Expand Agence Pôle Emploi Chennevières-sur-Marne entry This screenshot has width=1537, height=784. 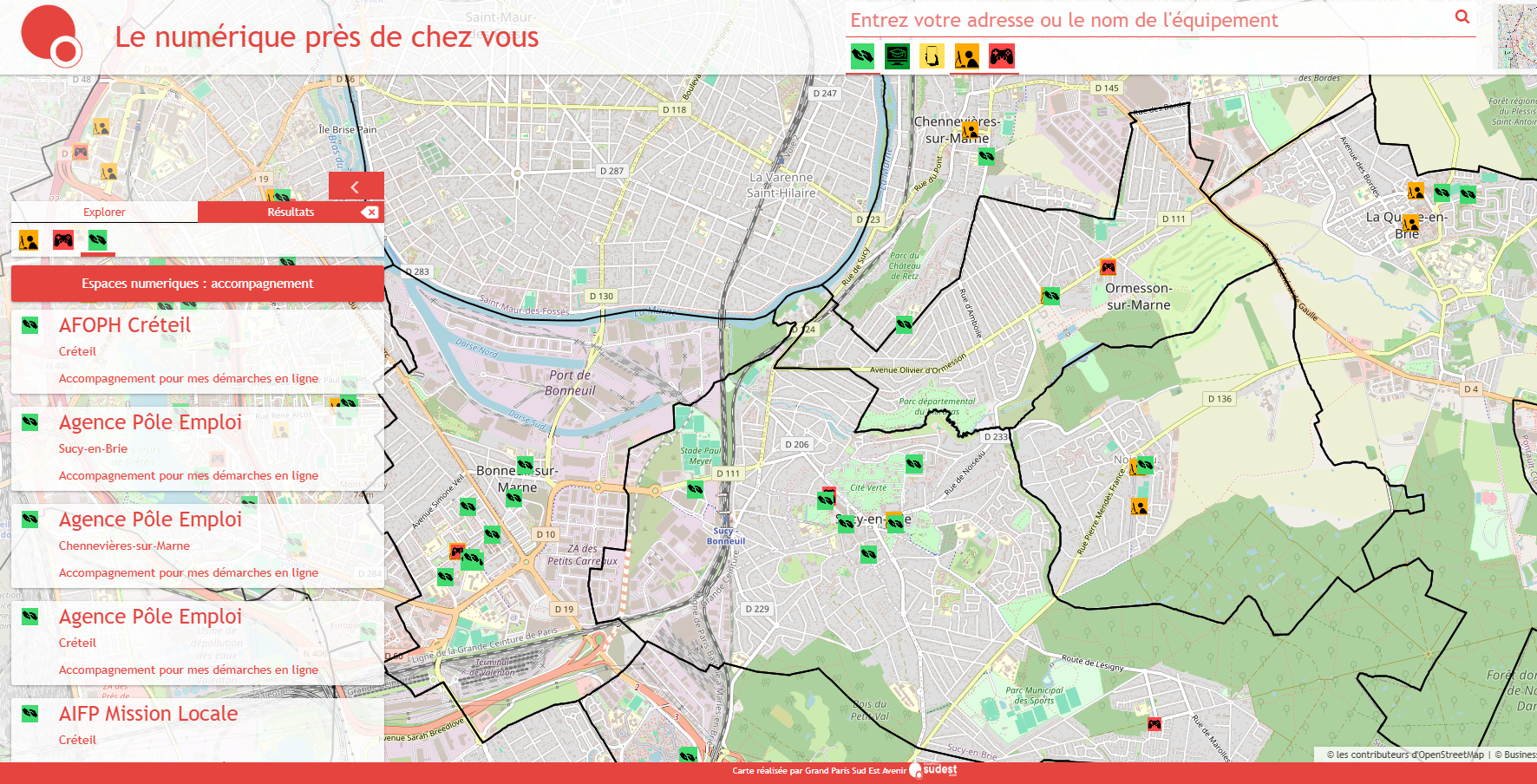[x=150, y=520]
